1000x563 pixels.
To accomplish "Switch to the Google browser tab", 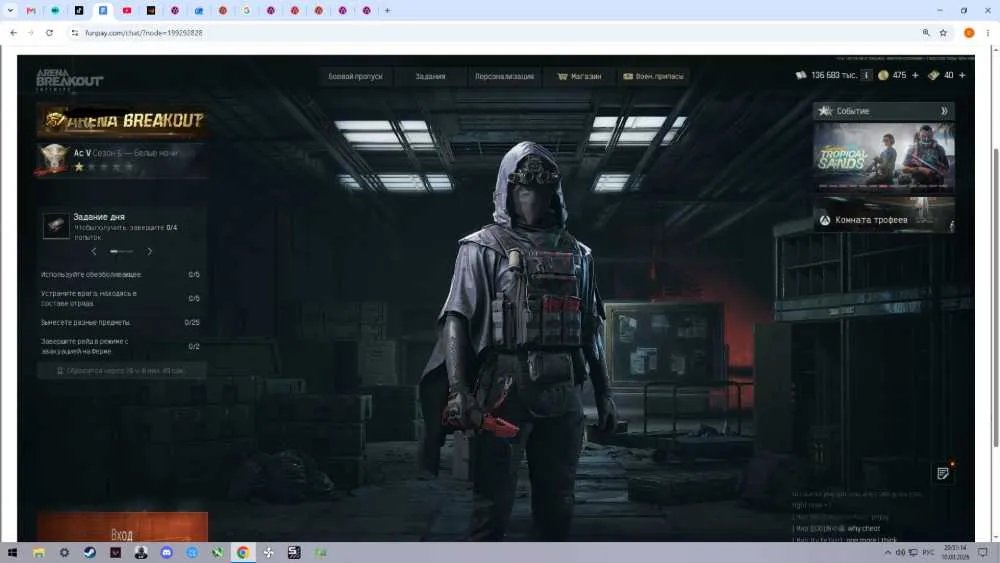I will [246, 11].
